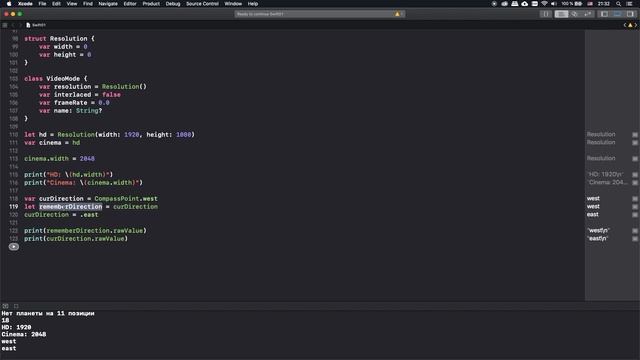The height and width of the screenshot is (360, 640).
Task: Click 'class VideoMode' on line 103
Action: click(x=52, y=78)
